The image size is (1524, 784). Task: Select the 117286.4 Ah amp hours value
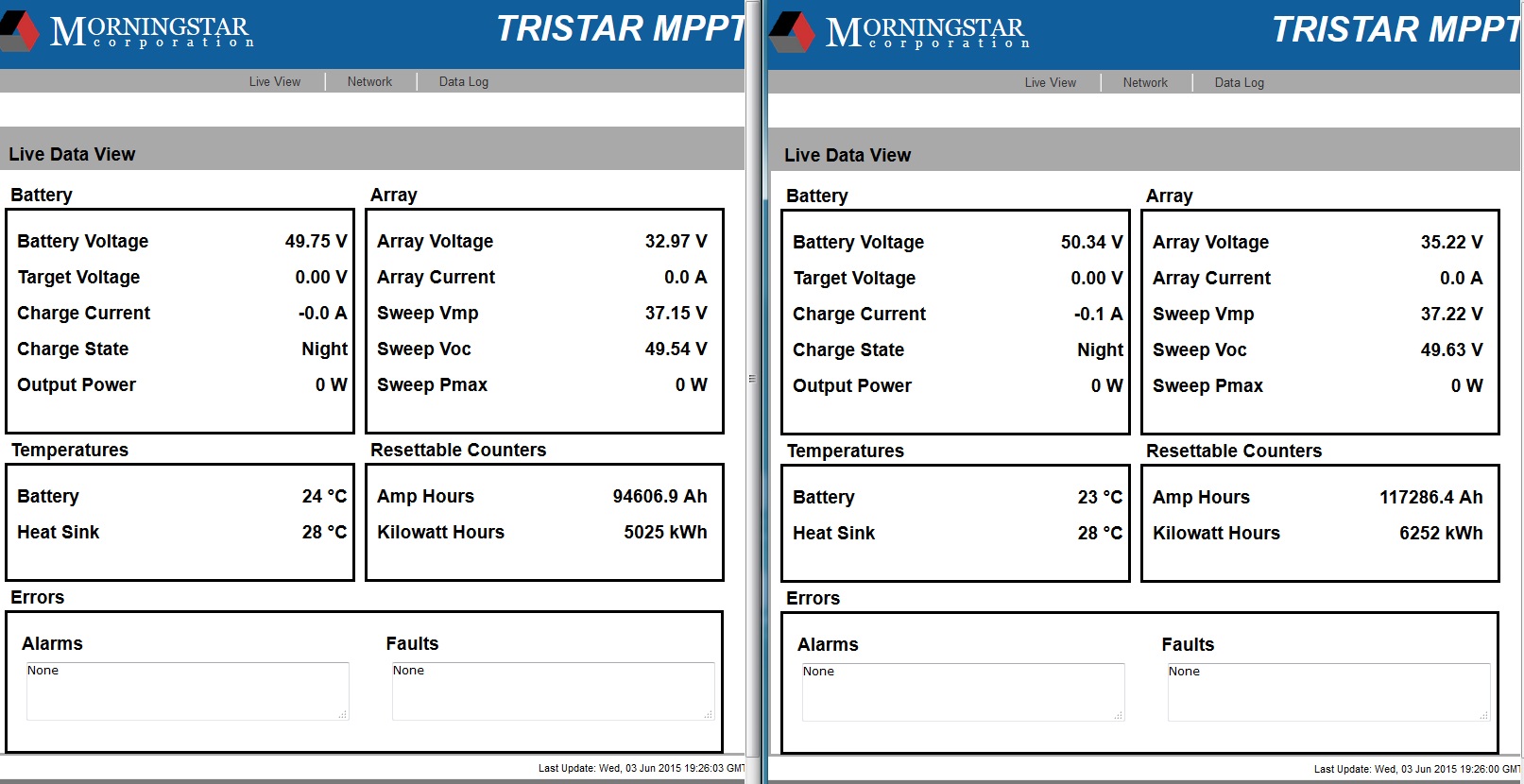click(1431, 497)
